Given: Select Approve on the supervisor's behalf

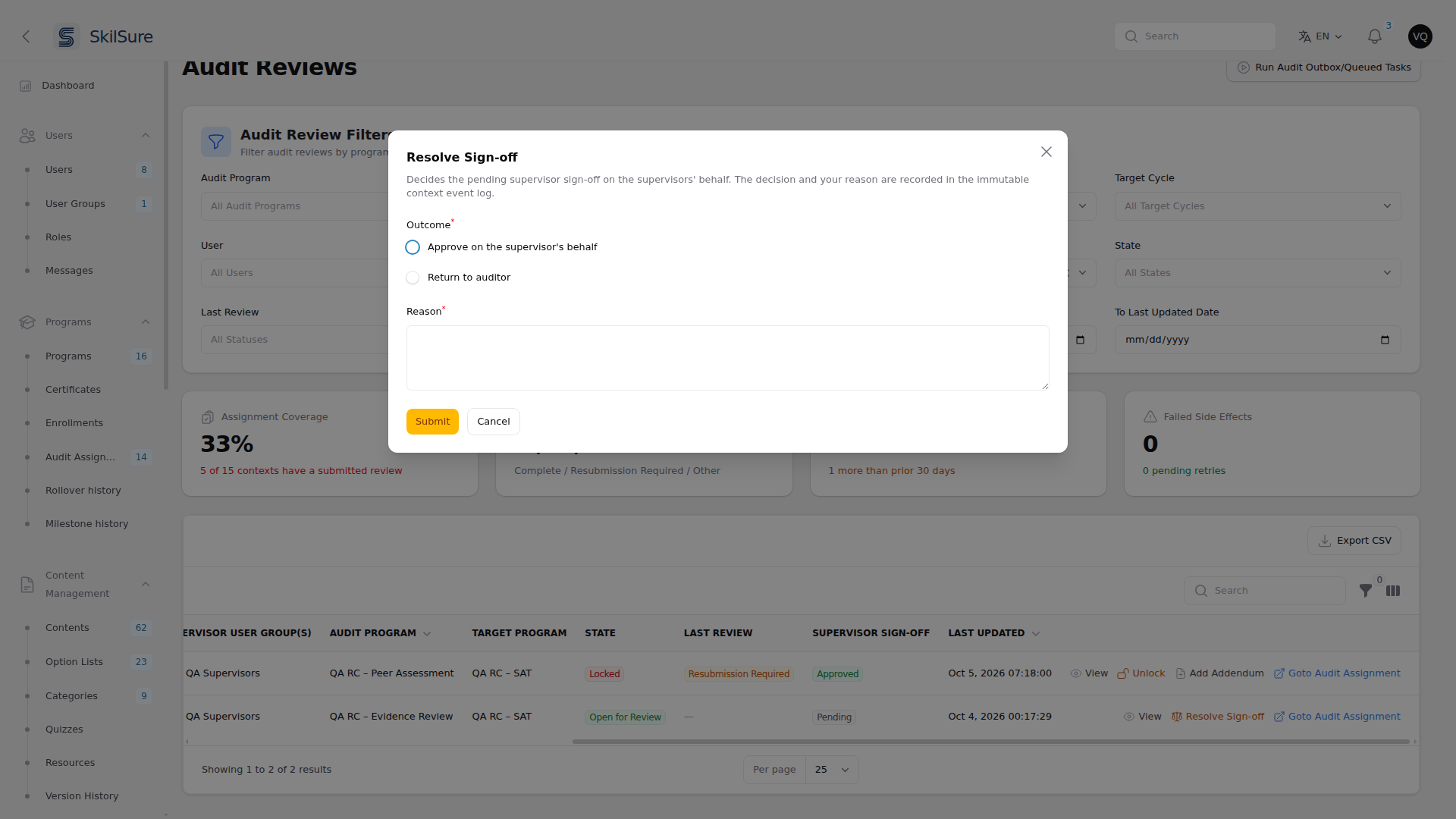Looking at the screenshot, I should click(x=413, y=247).
